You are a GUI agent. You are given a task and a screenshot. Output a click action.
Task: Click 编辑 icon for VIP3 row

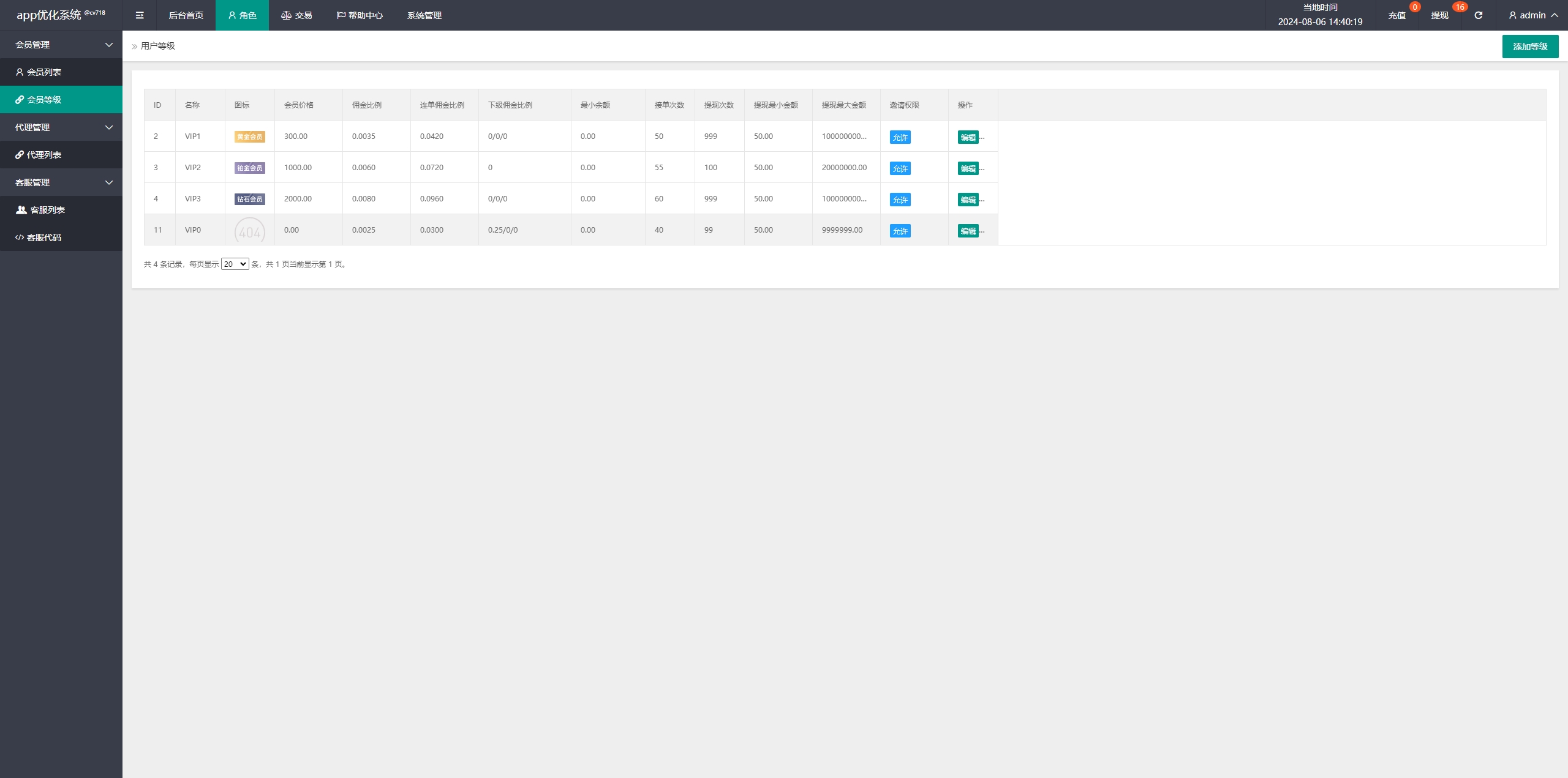point(965,199)
